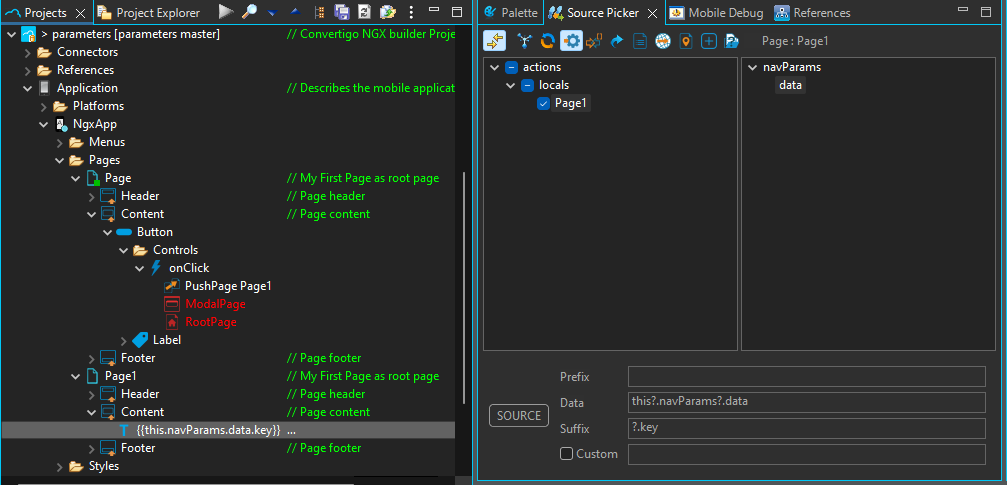
Task: Expand the Label node
Action: point(123,340)
